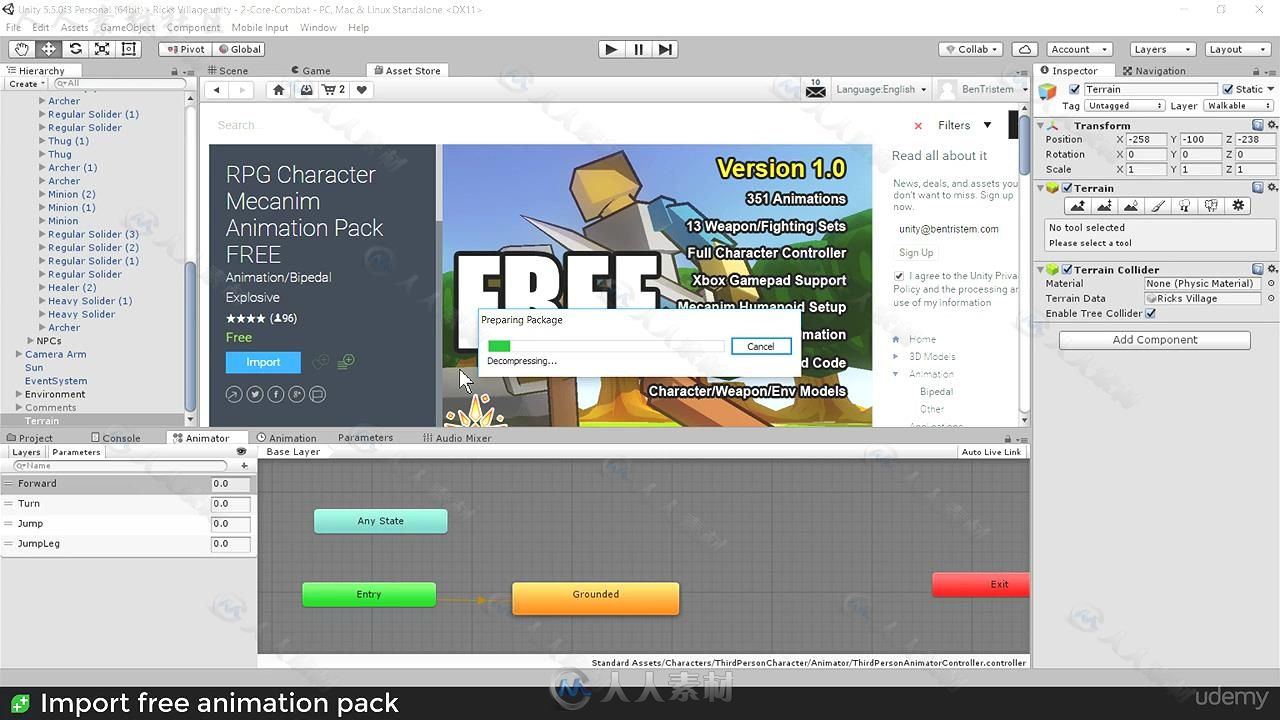This screenshot has width=1280, height=720.
Task: Select the Rotate tool in toolbar
Action: click(75, 49)
